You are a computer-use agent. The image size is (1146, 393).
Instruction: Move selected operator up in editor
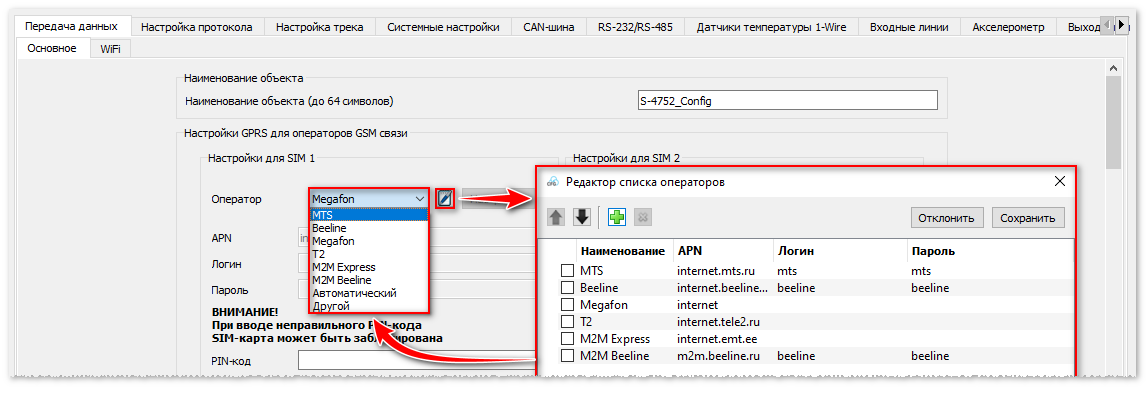(x=556, y=217)
